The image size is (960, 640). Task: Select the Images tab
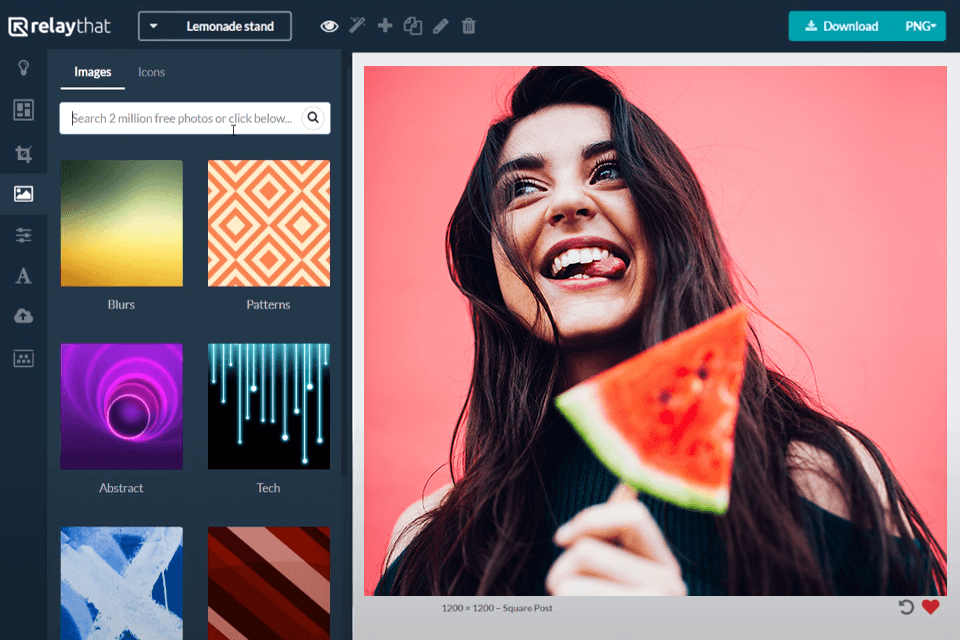tap(93, 72)
